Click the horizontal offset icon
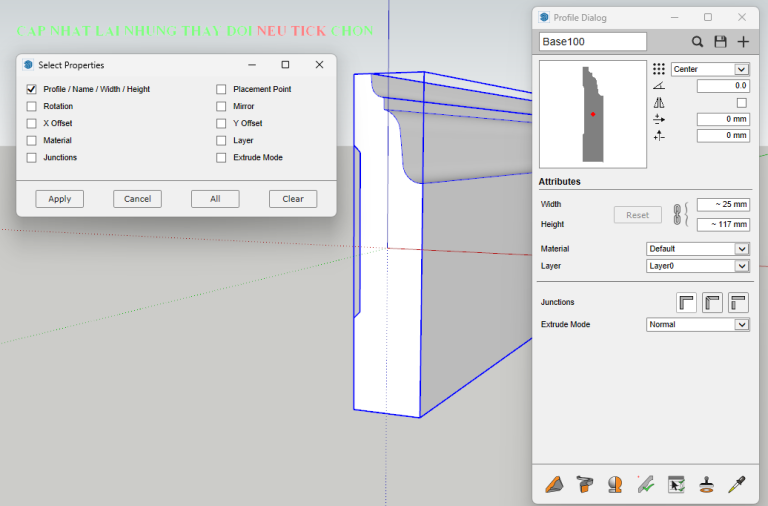Screen dimensions: 768x506 pyautogui.click(x=659, y=119)
